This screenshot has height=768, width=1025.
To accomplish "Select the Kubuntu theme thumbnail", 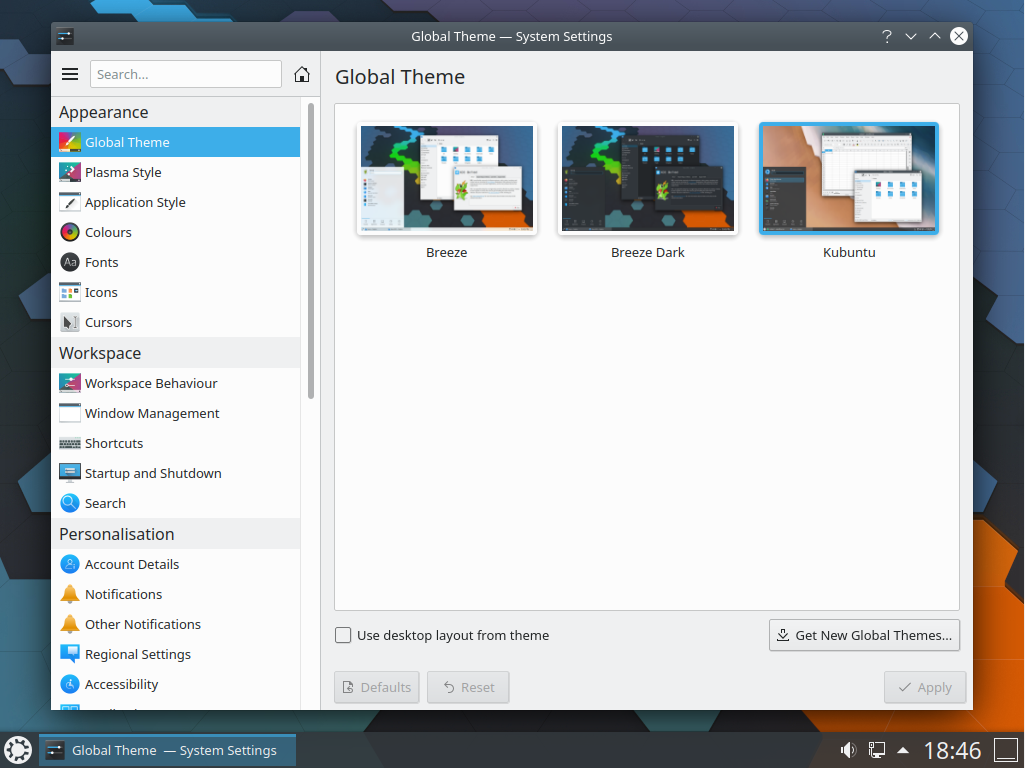I will [849, 178].
